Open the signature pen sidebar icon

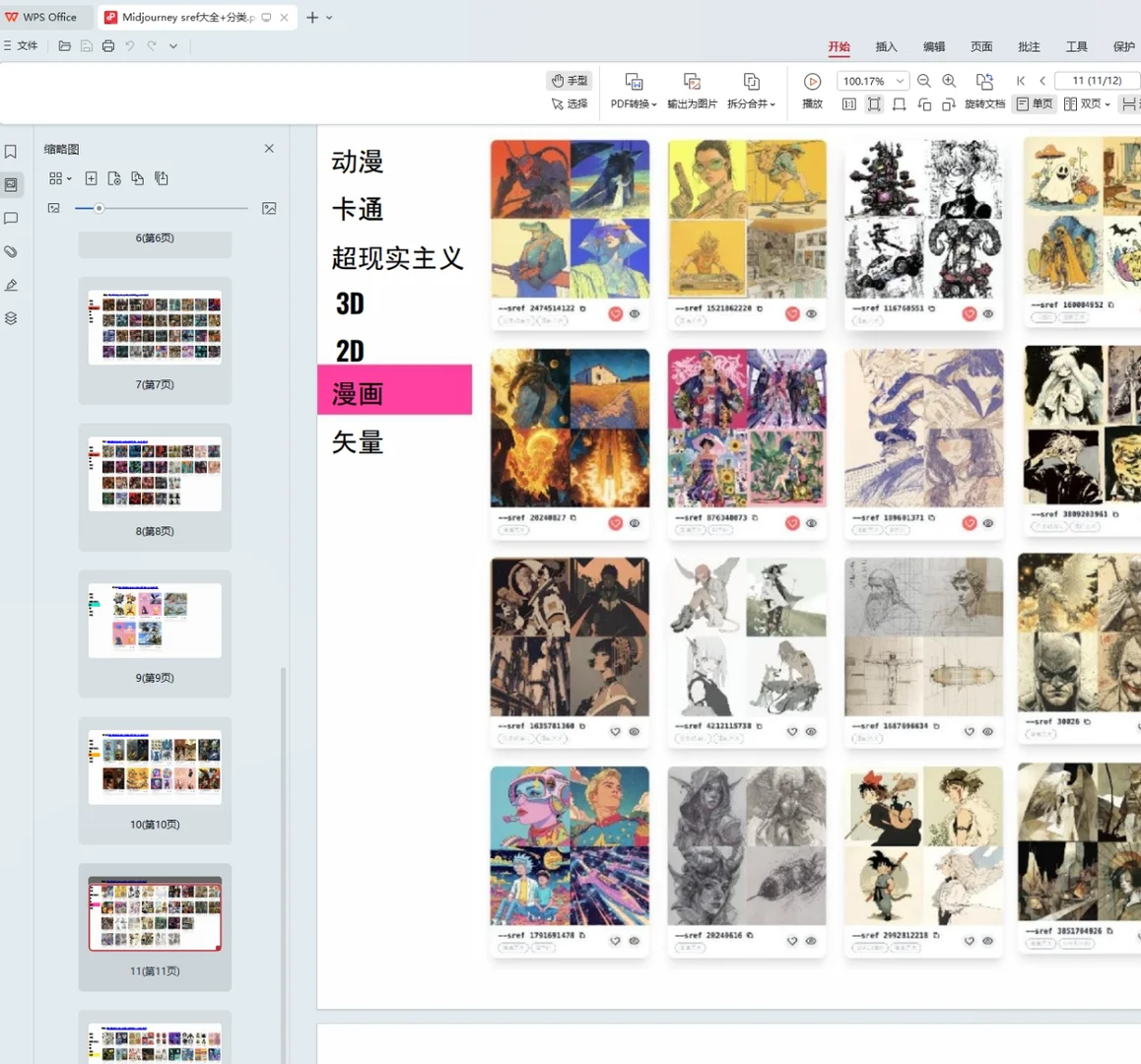tap(11, 286)
